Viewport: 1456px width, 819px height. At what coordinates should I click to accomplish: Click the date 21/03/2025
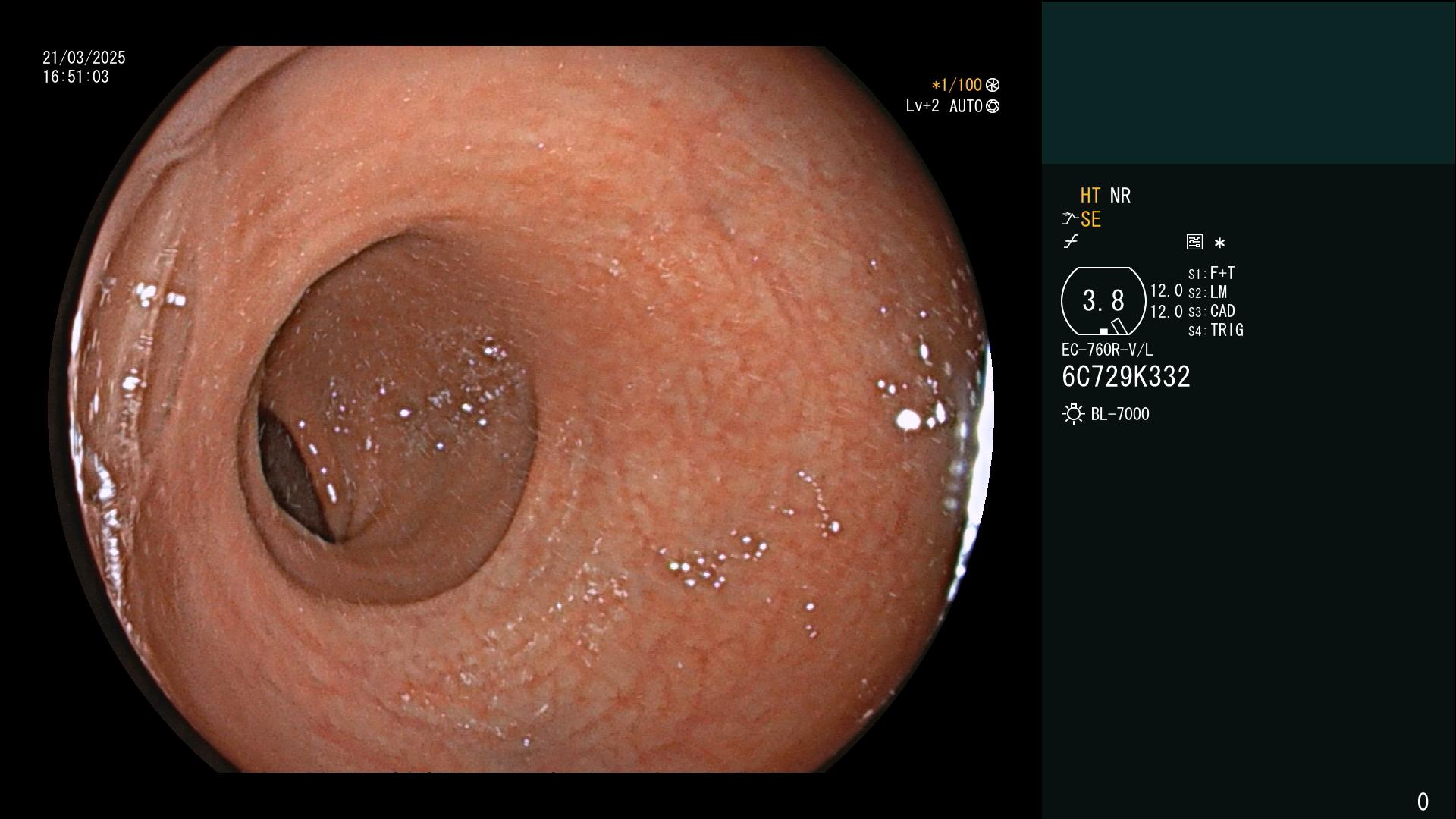[x=84, y=58]
